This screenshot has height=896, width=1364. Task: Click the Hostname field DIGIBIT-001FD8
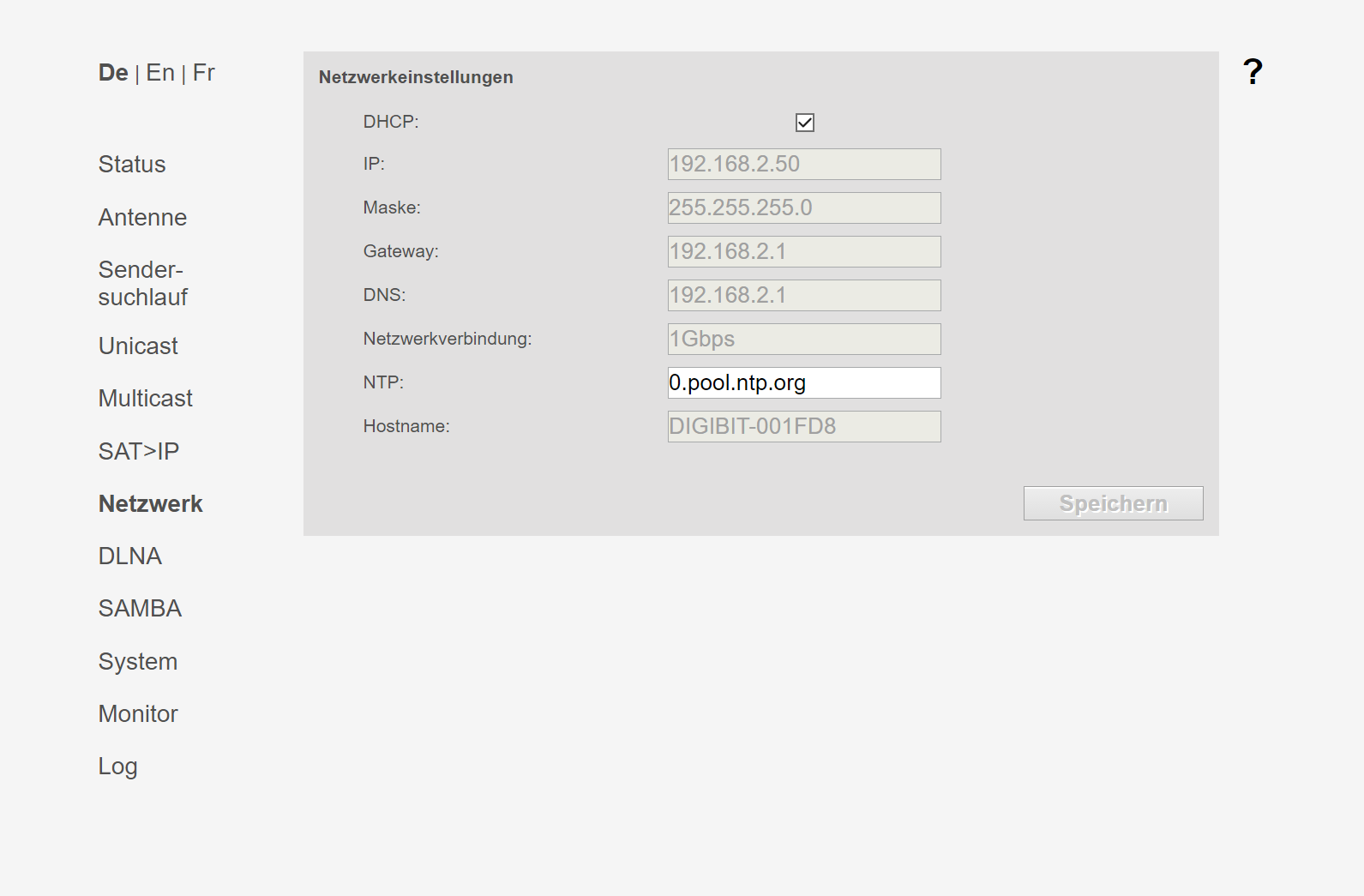point(804,426)
